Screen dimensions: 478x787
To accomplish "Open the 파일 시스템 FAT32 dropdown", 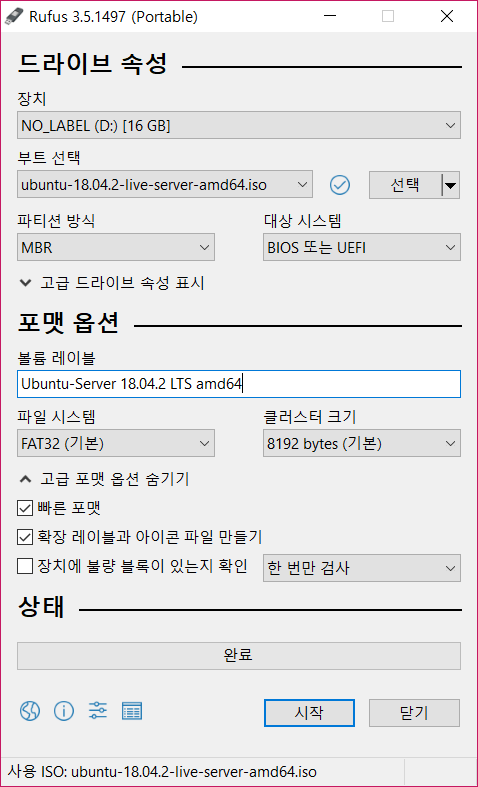I will (116, 443).
